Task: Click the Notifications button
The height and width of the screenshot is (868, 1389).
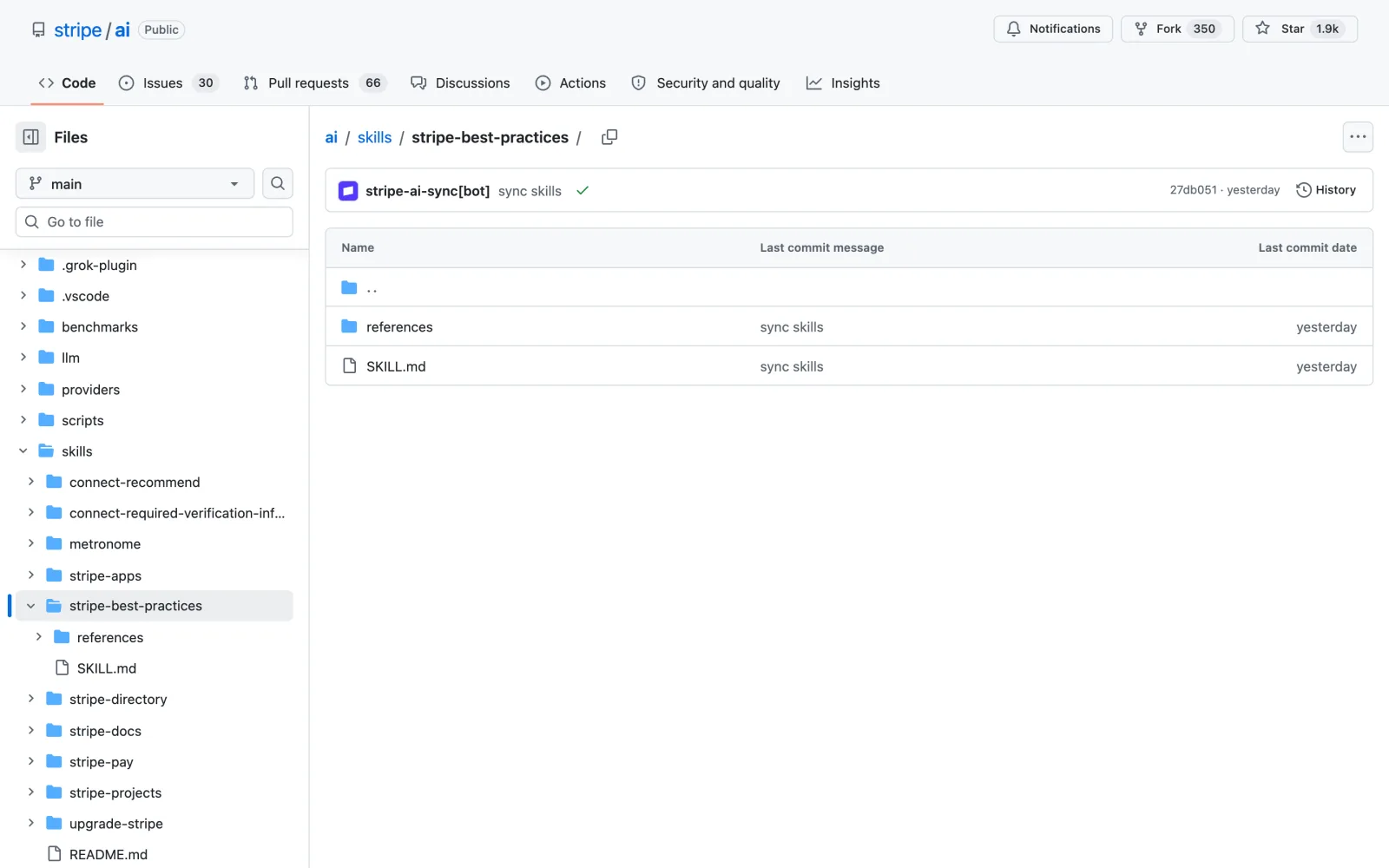Action: 1053,29
